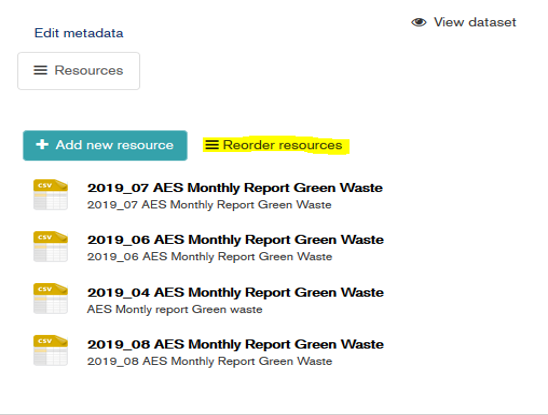Click the hamburger icon in Resources tab
The height and width of the screenshot is (415, 548).
pyautogui.click(x=40, y=70)
